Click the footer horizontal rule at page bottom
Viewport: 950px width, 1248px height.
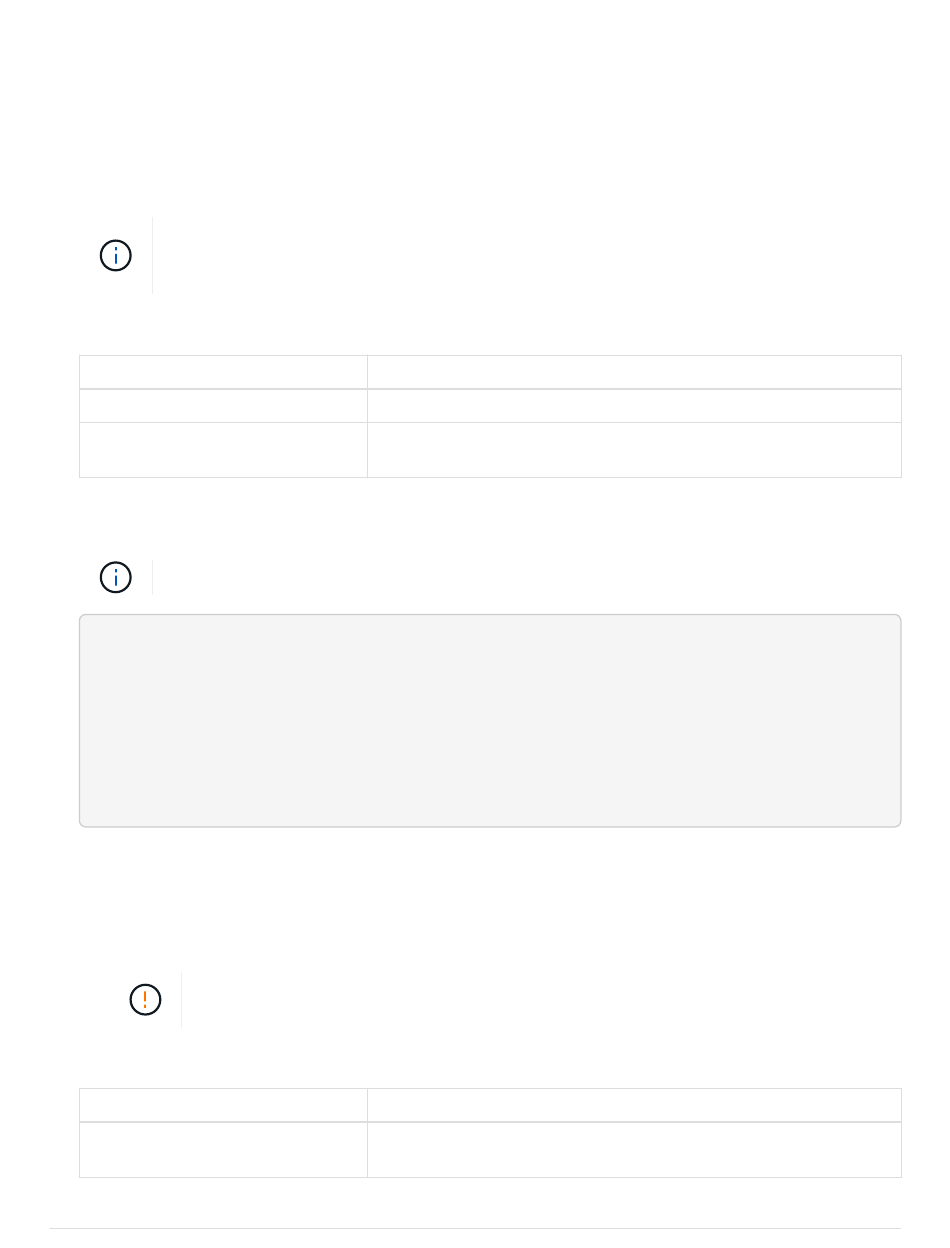(x=475, y=1228)
